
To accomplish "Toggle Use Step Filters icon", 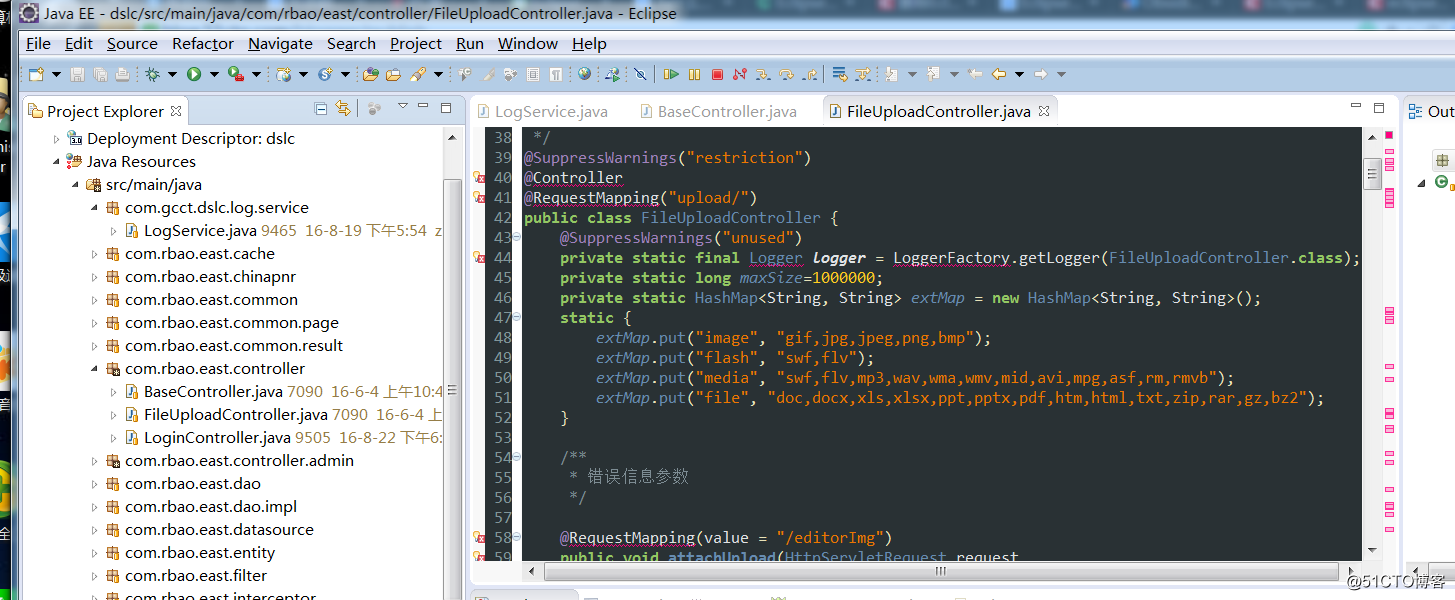I will (x=863, y=74).
